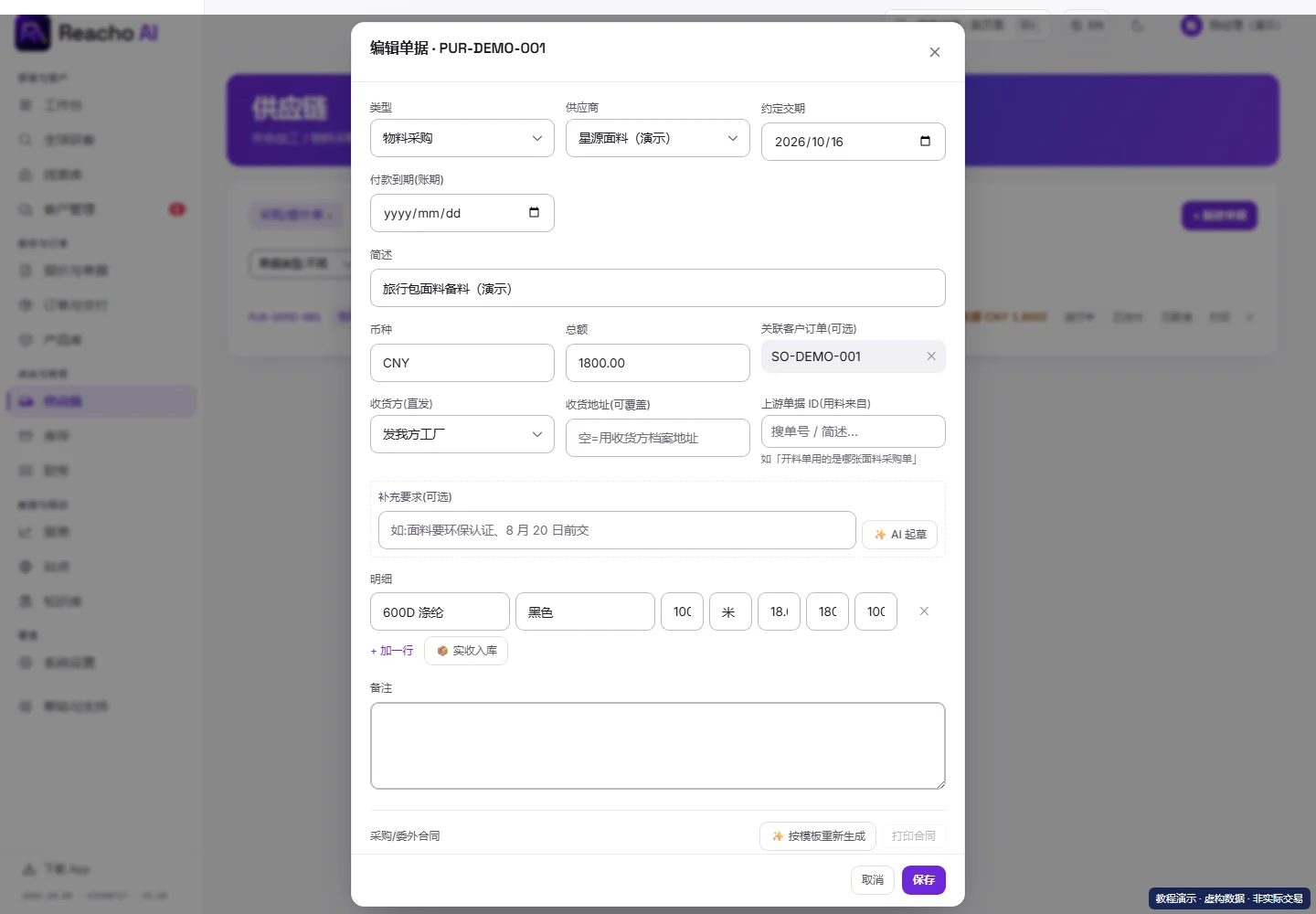Image resolution: width=1316 pixels, height=914 pixels.
Task: Click the Reacho AI logo behind the dialog
Action: point(87,33)
